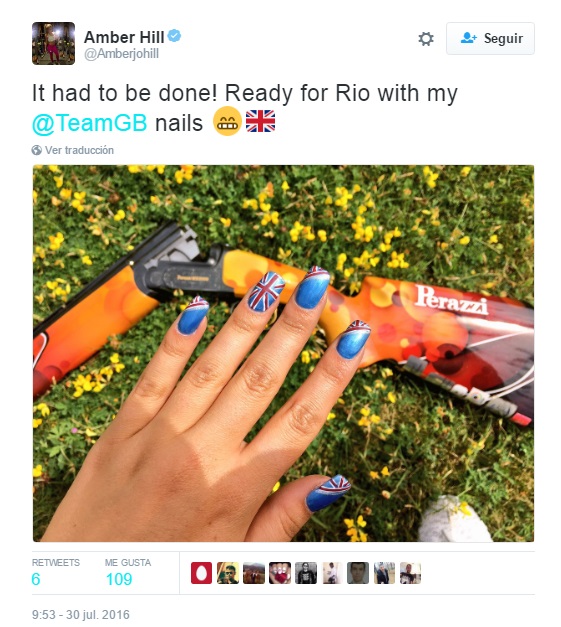Screen dimensions: 561x627
Task: Click the verified badge next to Amber Hill
Action: [174, 36]
